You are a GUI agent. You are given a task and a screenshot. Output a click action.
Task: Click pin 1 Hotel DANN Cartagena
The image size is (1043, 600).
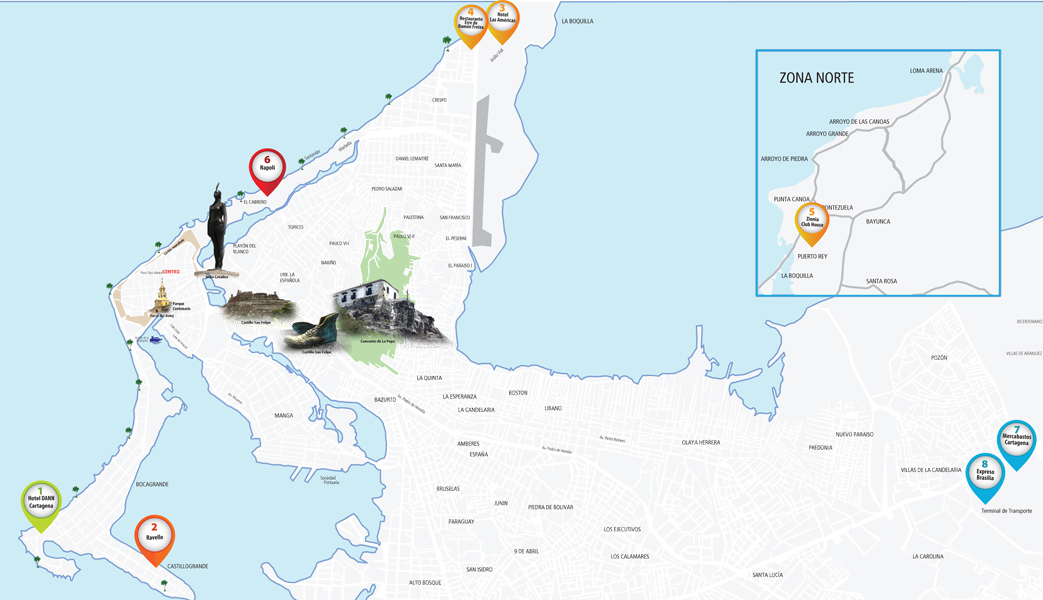click(41, 506)
